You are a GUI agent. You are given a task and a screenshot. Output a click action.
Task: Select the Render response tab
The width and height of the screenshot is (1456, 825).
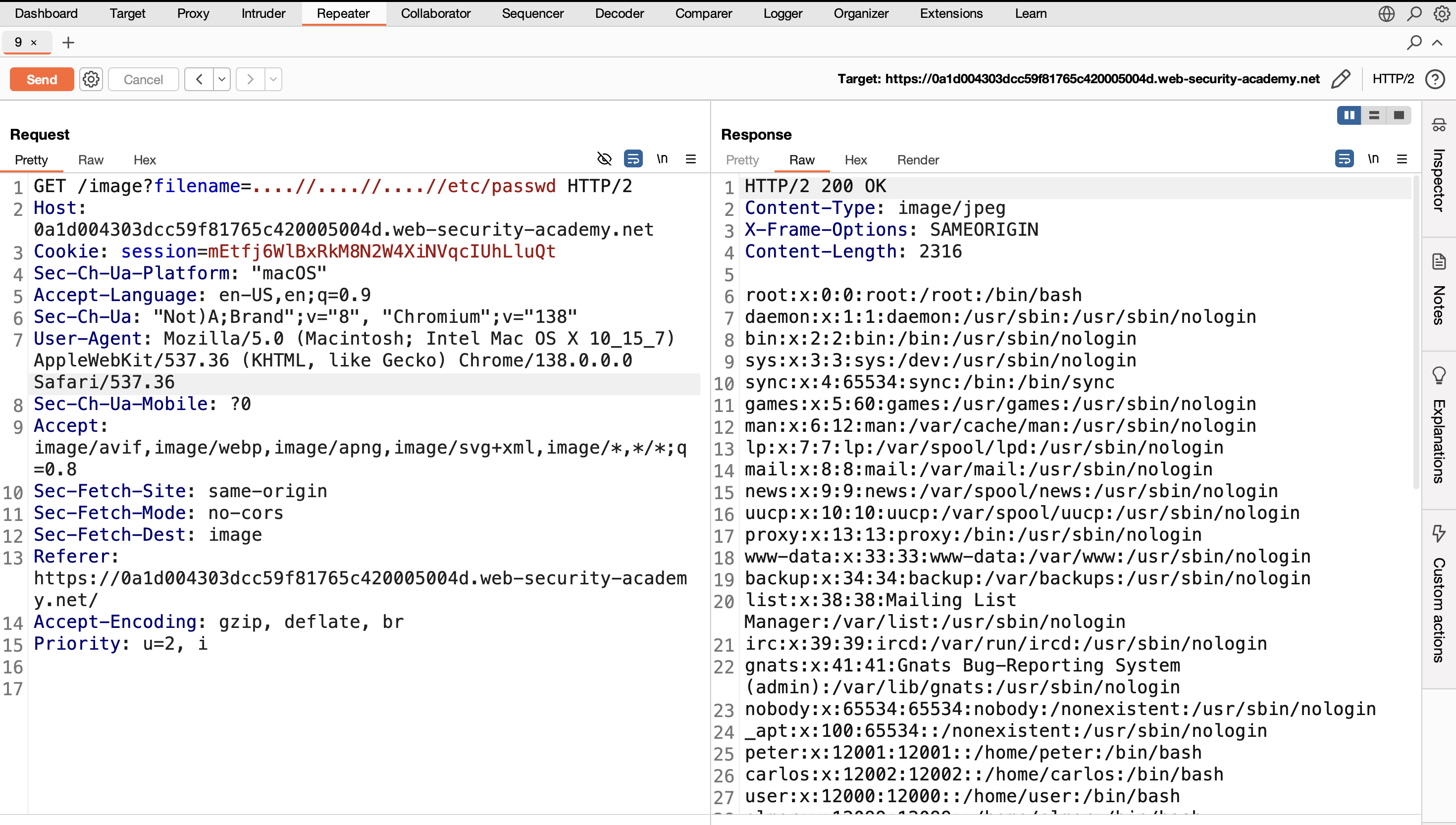pos(918,160)
